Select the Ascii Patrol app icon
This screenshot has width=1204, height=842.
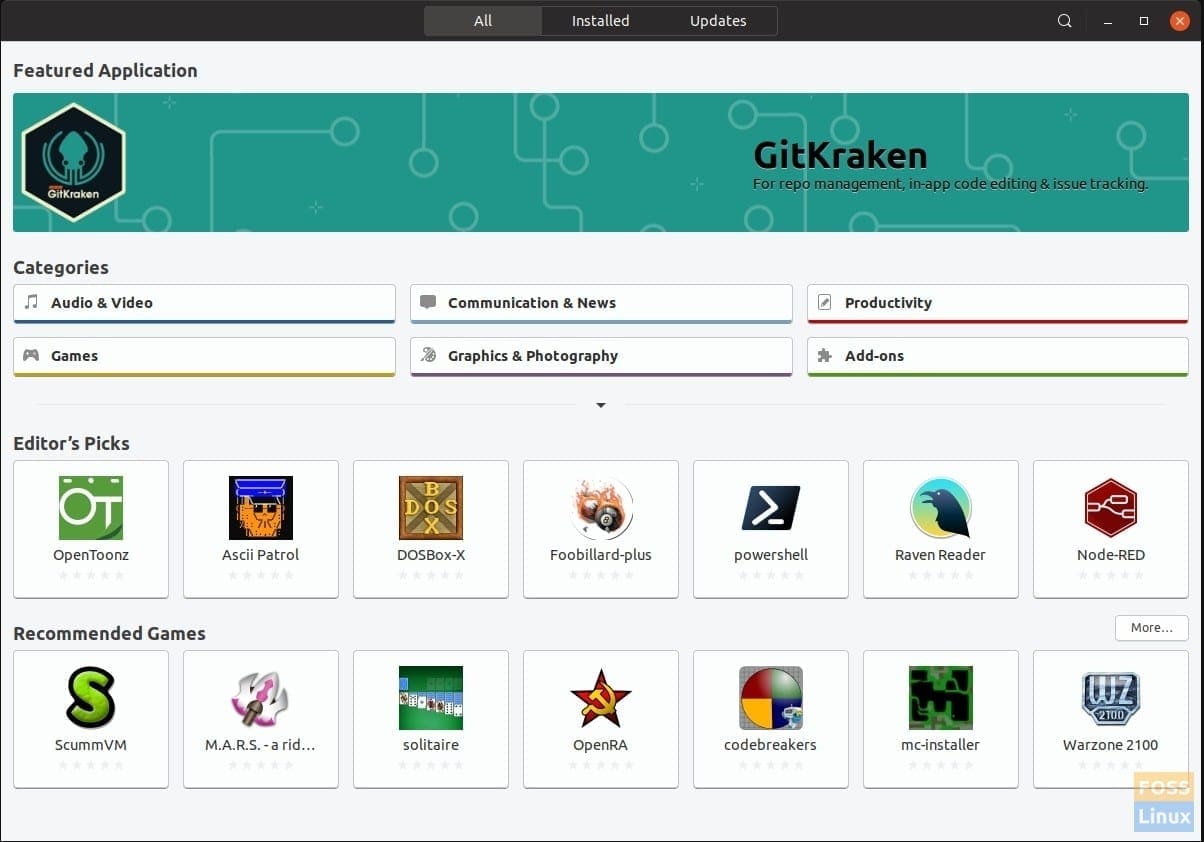(261, 508)
